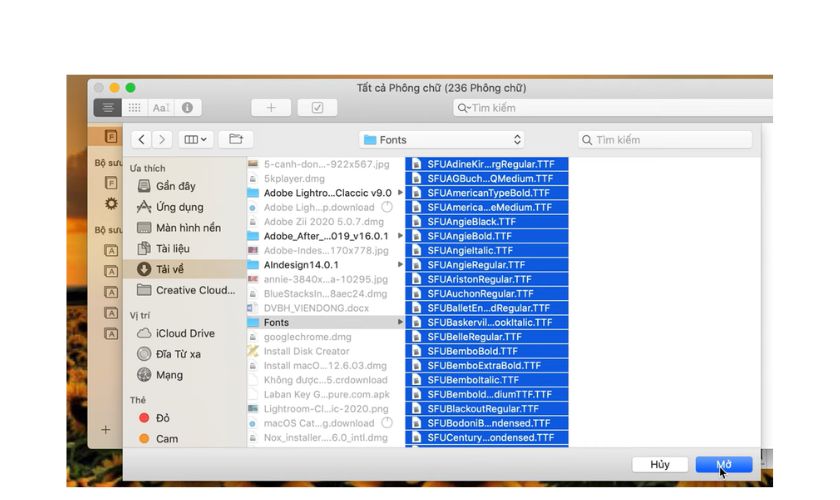Select the orange Cam tag

point(184,438)
